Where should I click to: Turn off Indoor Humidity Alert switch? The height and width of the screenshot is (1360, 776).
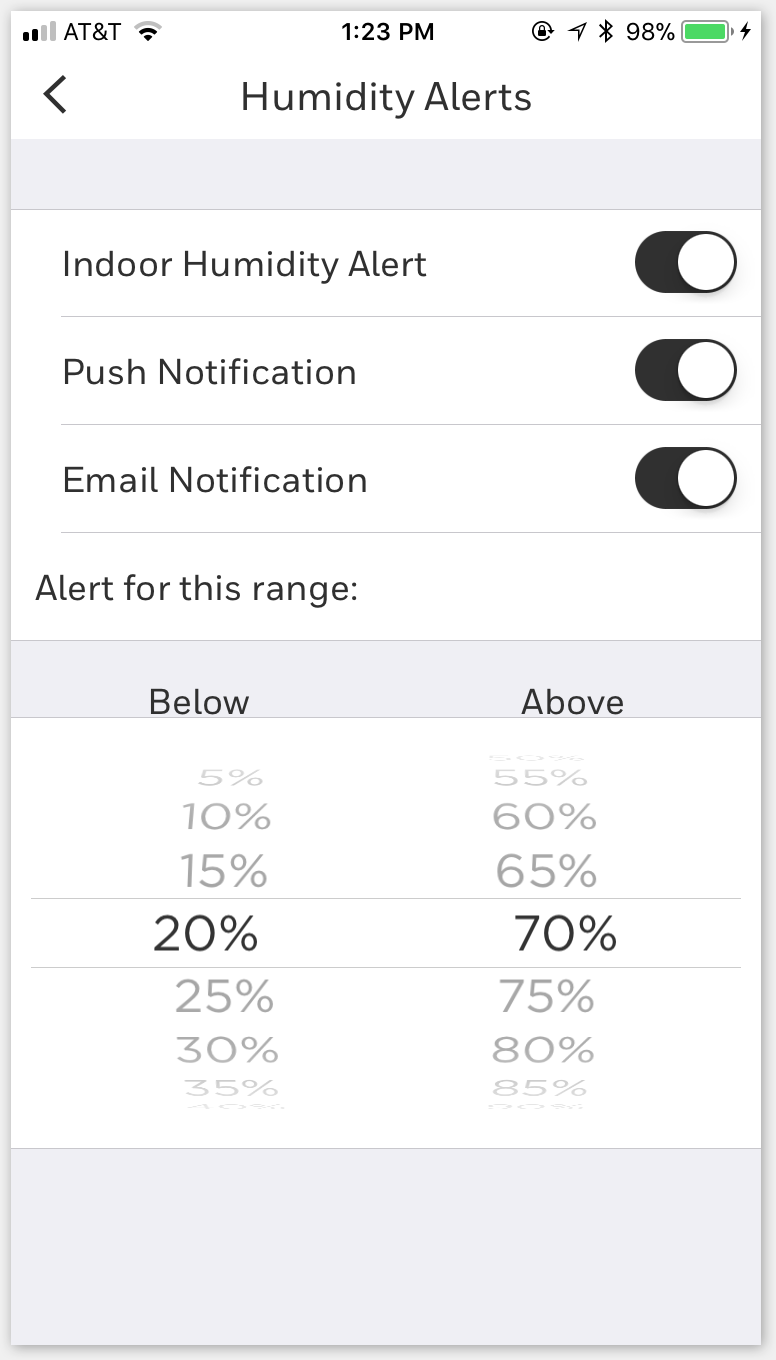685,264
